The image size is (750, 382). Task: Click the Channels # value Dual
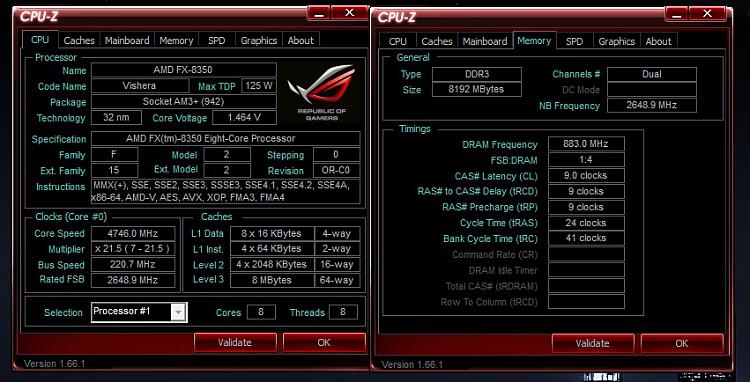652,74
